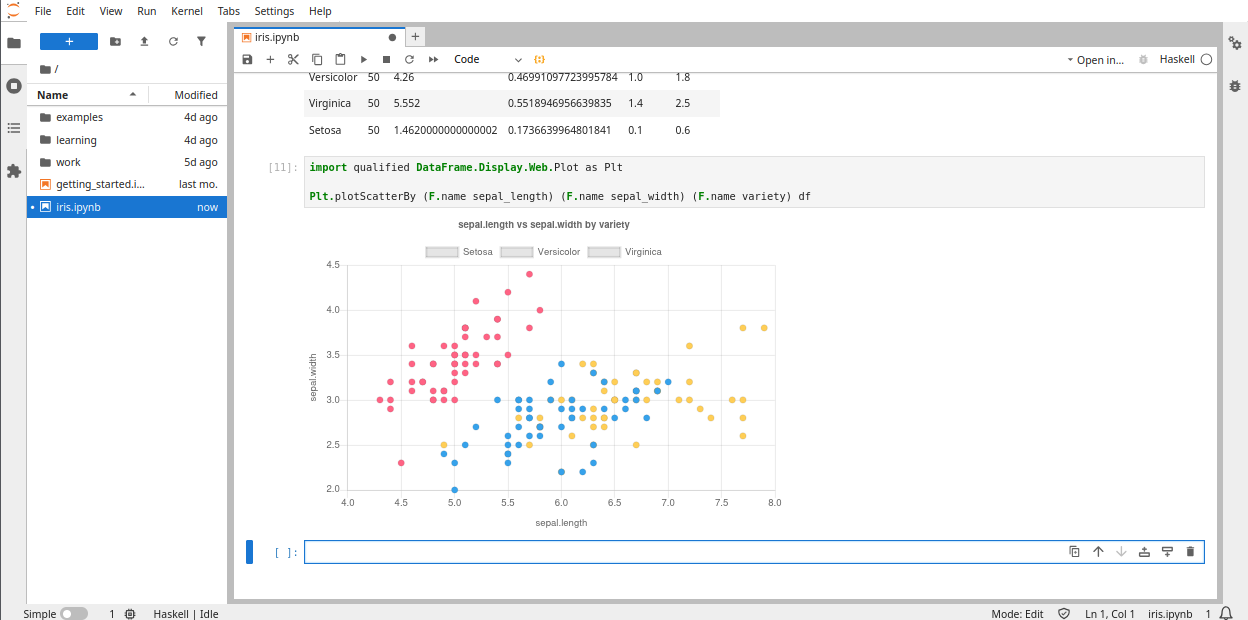Insert a cell above the active cell
This screenshot has width=1248, height=620.
(1144, 552)
